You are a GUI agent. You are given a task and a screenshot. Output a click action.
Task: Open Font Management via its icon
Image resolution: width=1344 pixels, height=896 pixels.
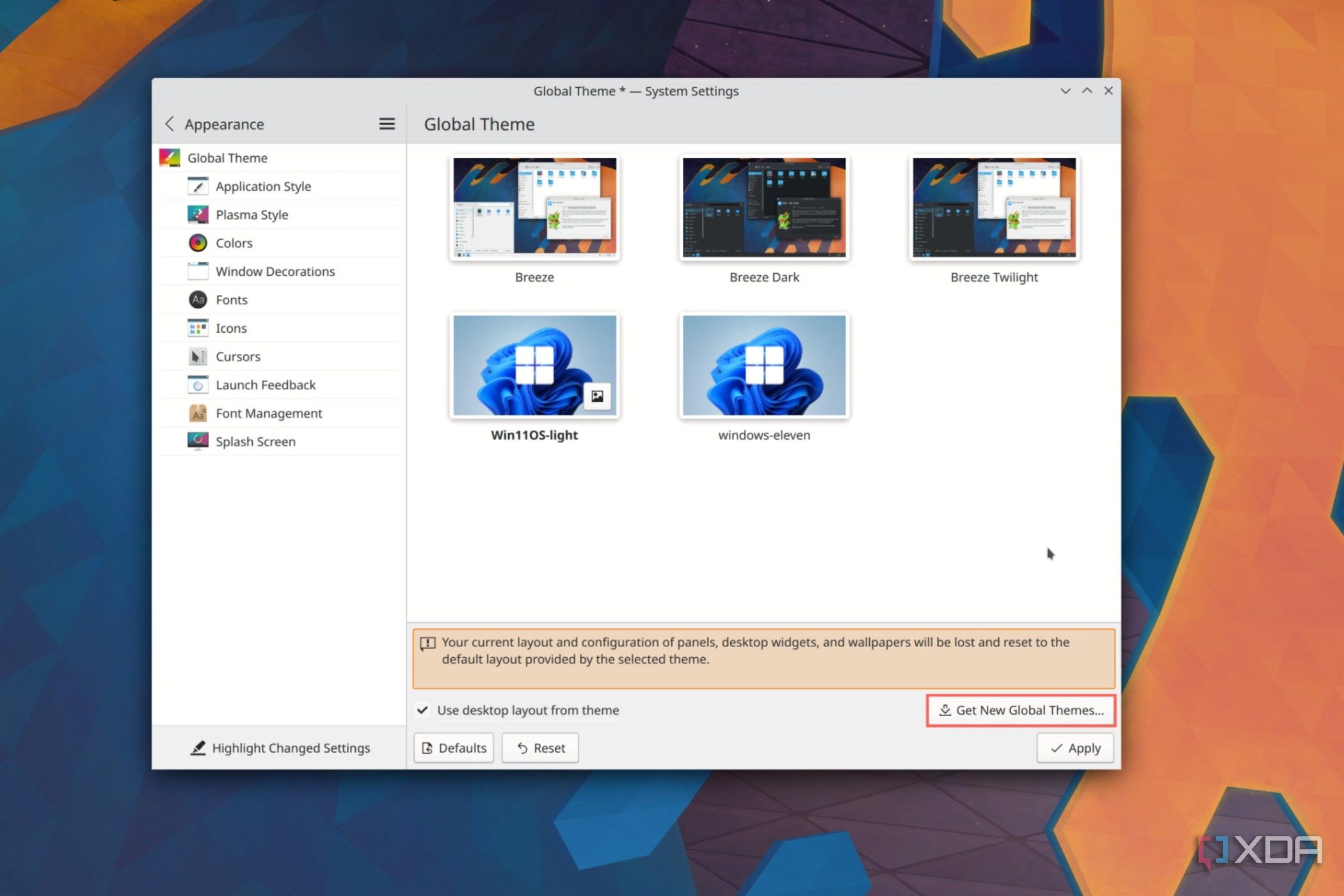pos(198,413)
